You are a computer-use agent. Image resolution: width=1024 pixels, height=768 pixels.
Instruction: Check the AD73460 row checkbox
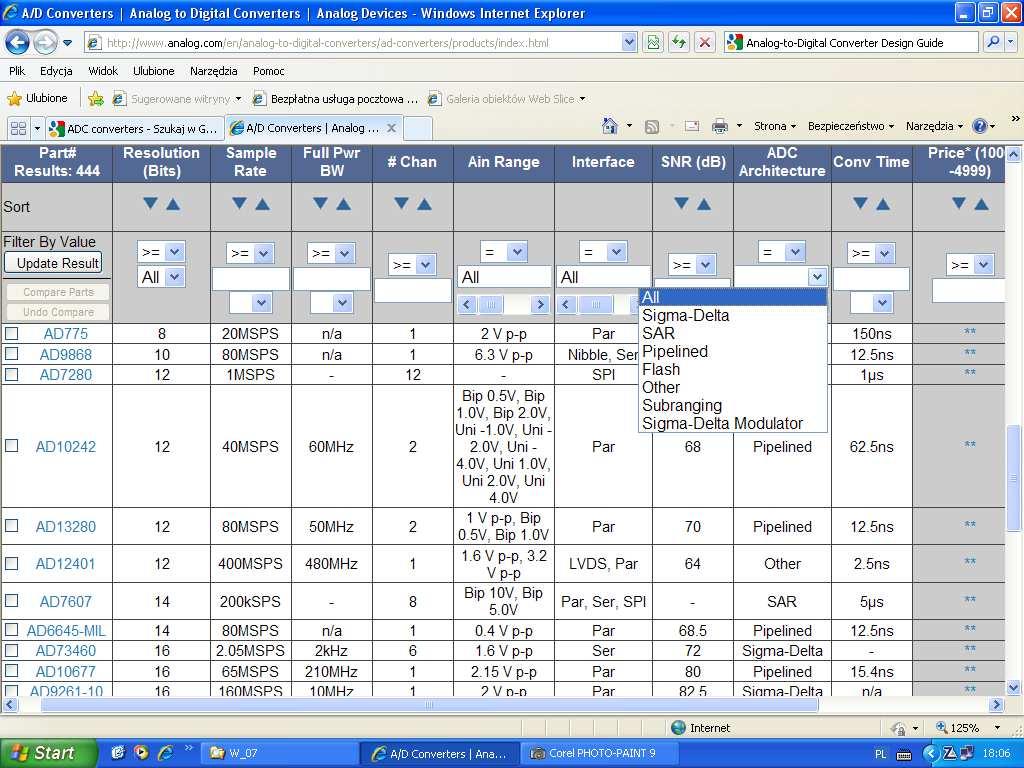(12, 650)
